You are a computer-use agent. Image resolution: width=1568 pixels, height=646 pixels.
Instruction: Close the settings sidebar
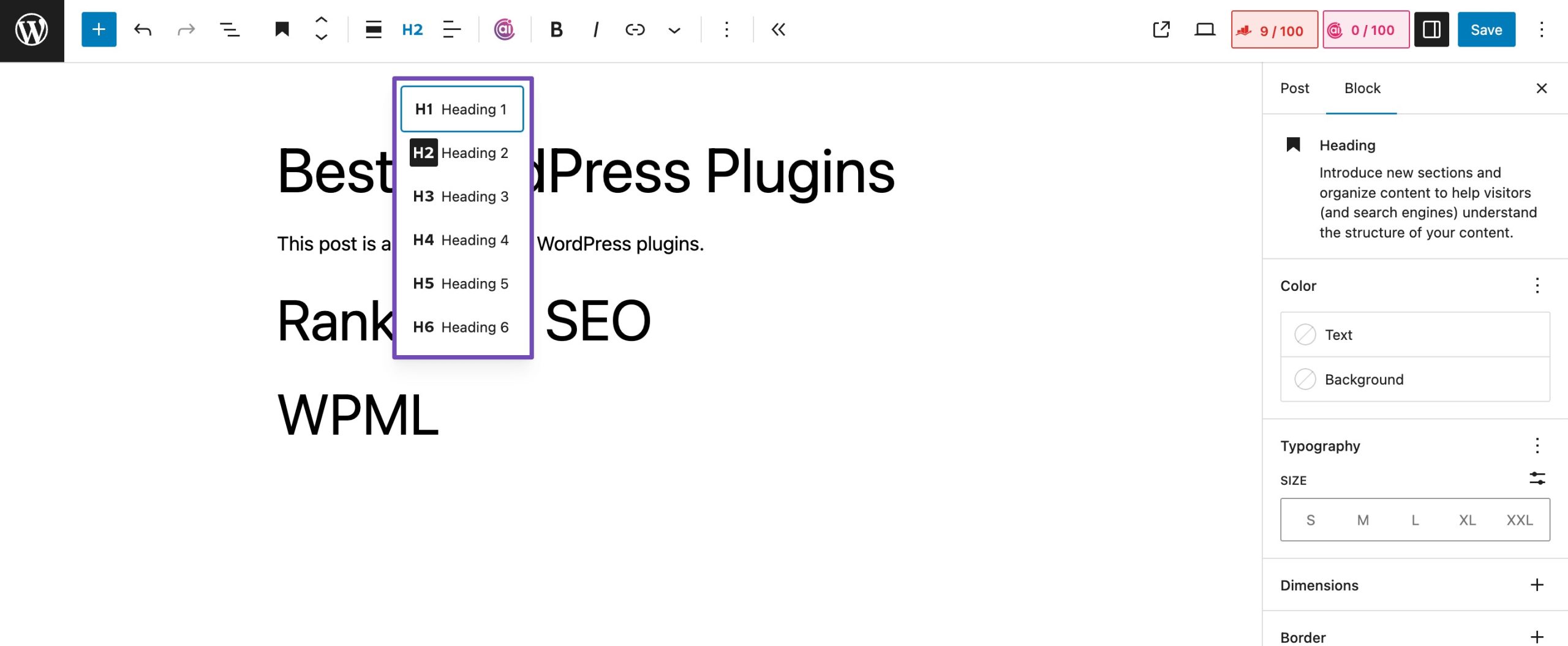pyautogui.click(x=1542, y=88)
